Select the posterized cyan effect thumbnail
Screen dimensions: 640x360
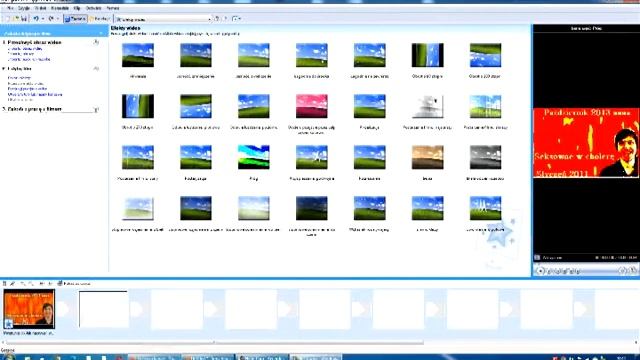(253, 157)
